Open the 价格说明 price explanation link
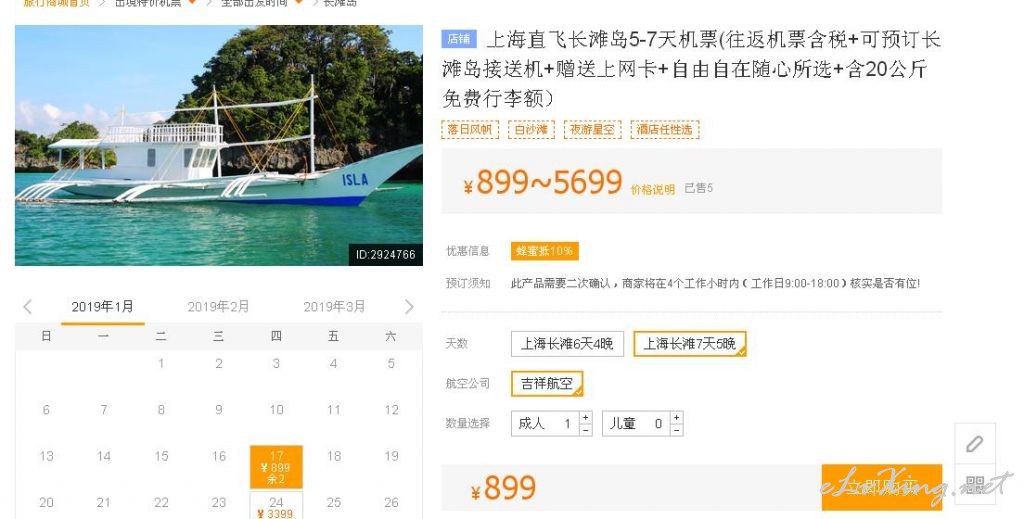This screenshot has width=1024, height=519. click(652, 189)
